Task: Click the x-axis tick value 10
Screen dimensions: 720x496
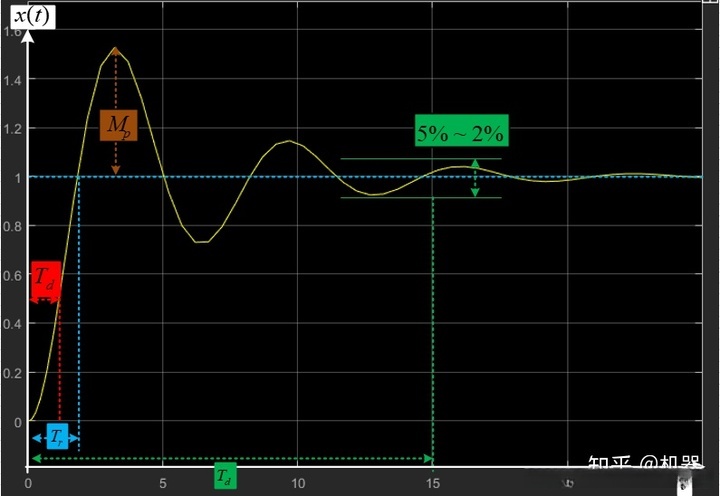Action: 298,483
